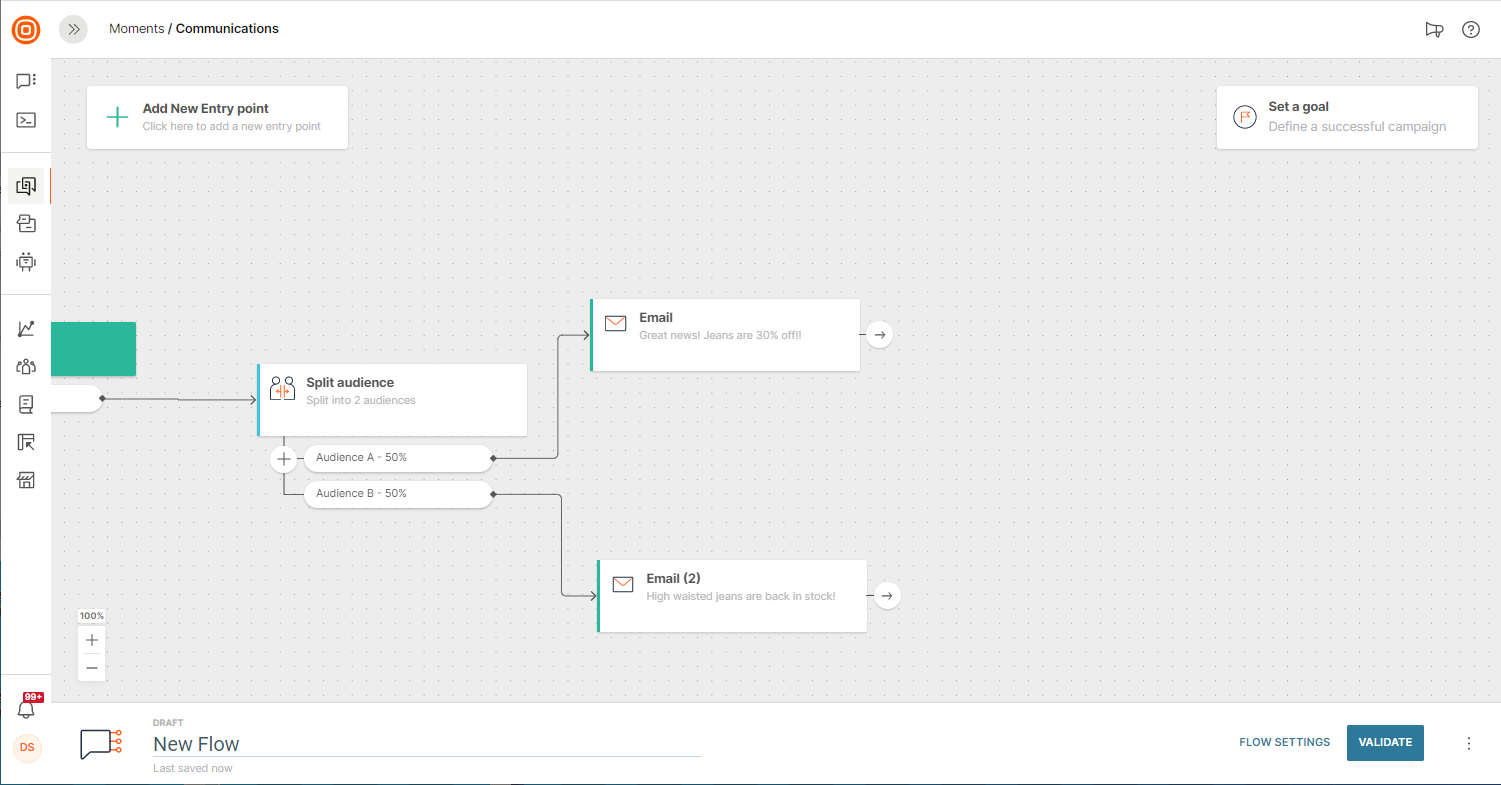This screenshot has width=1501, height=785.
Task: Click the Validate button
Action: coord(1385,742)
